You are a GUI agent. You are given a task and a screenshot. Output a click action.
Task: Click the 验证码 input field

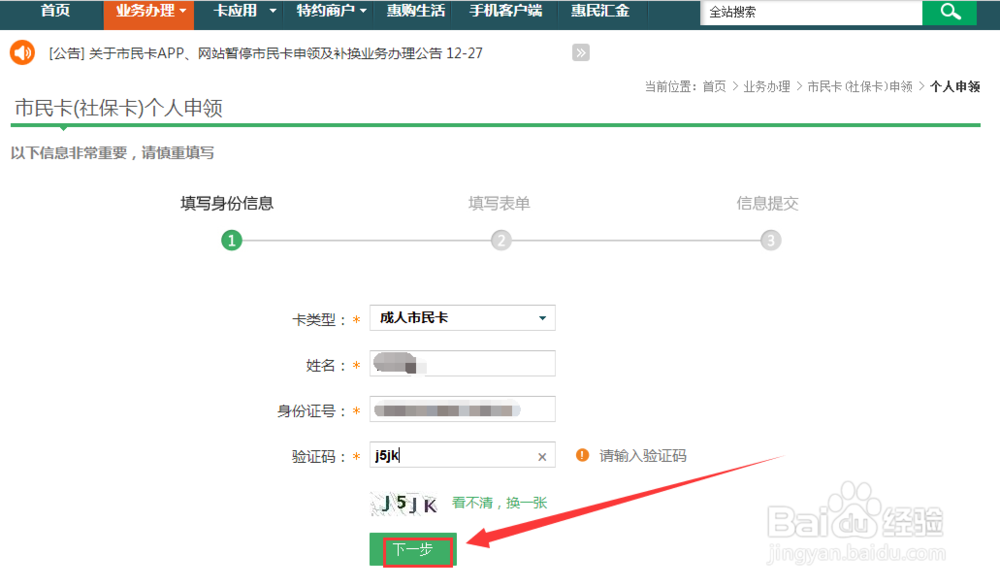462,455
